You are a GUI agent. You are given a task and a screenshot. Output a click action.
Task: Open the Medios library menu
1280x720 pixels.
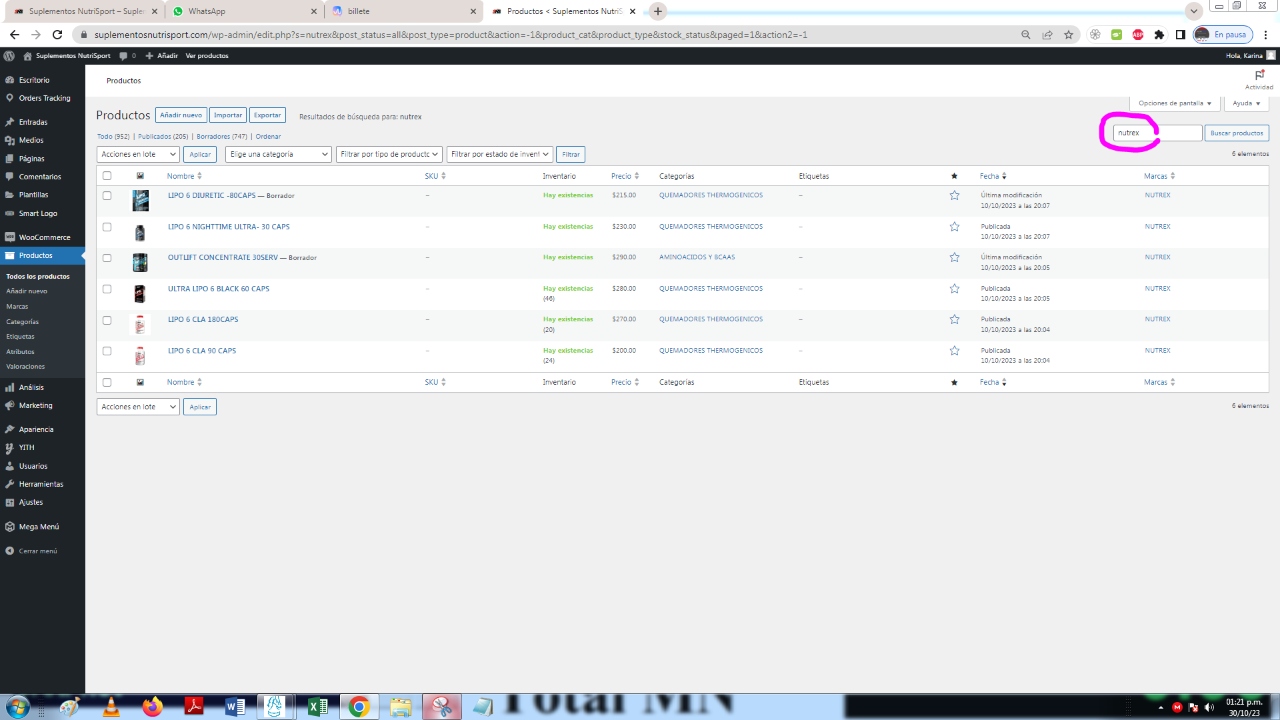point(31,140)
